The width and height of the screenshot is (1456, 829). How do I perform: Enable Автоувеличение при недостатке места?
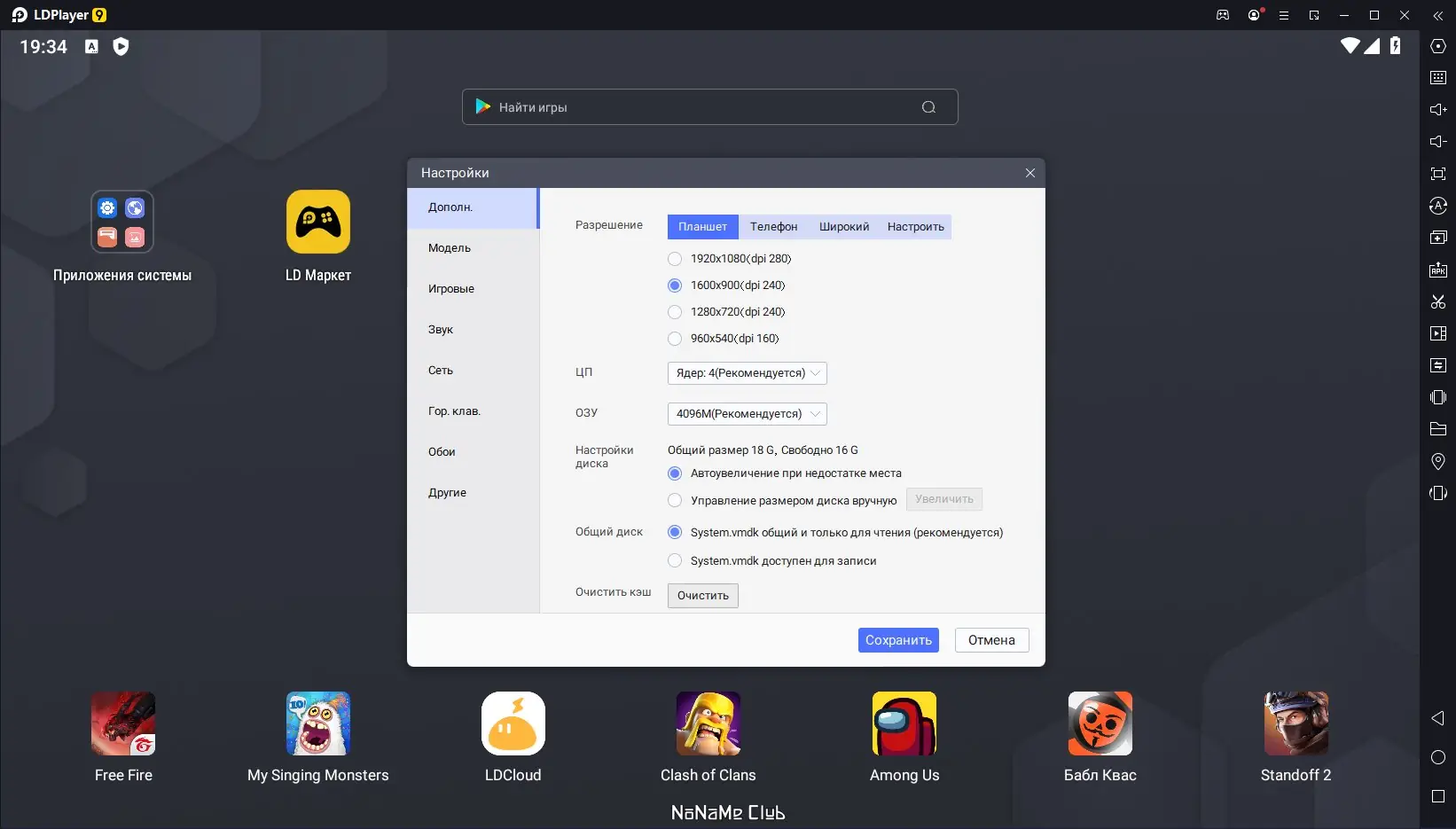click(675, 473)
